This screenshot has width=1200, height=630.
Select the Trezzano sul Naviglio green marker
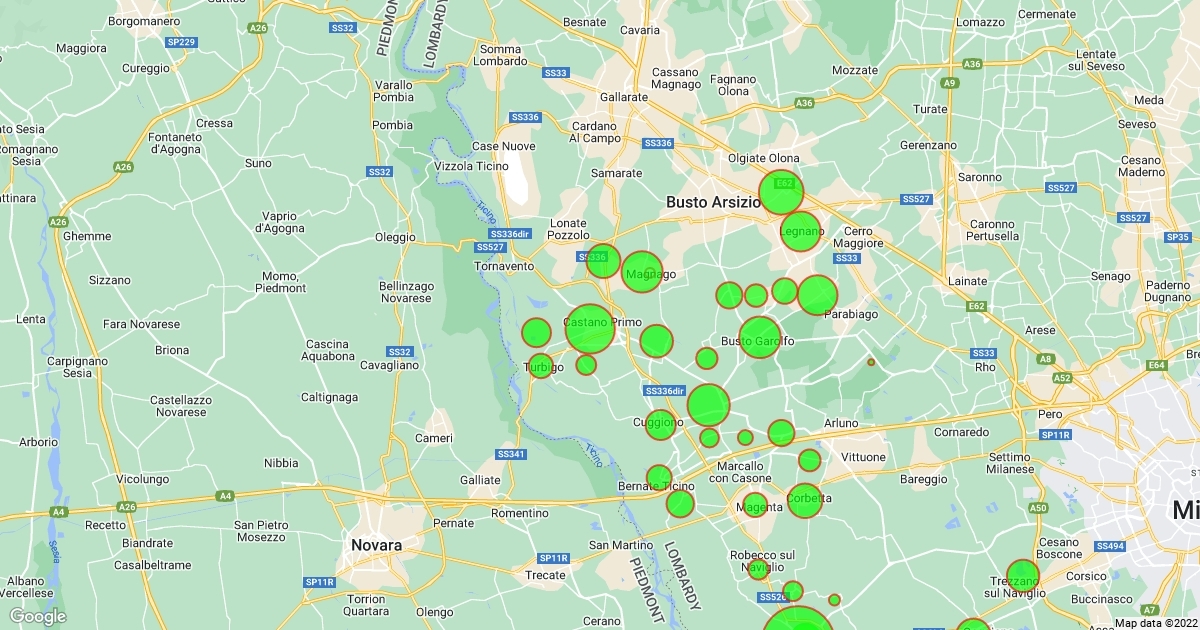1022,576
